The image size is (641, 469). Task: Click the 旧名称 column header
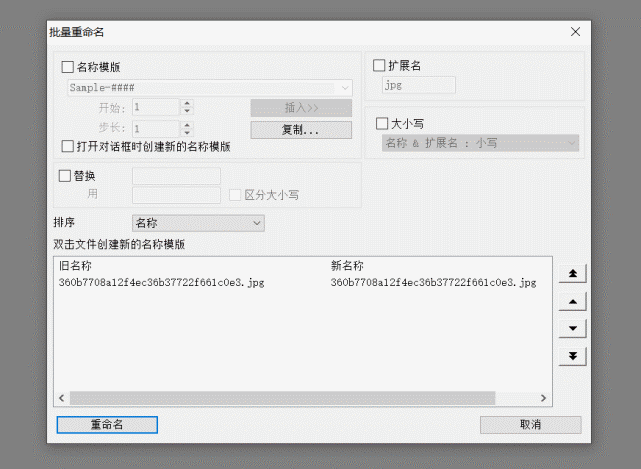coord(75,266)
